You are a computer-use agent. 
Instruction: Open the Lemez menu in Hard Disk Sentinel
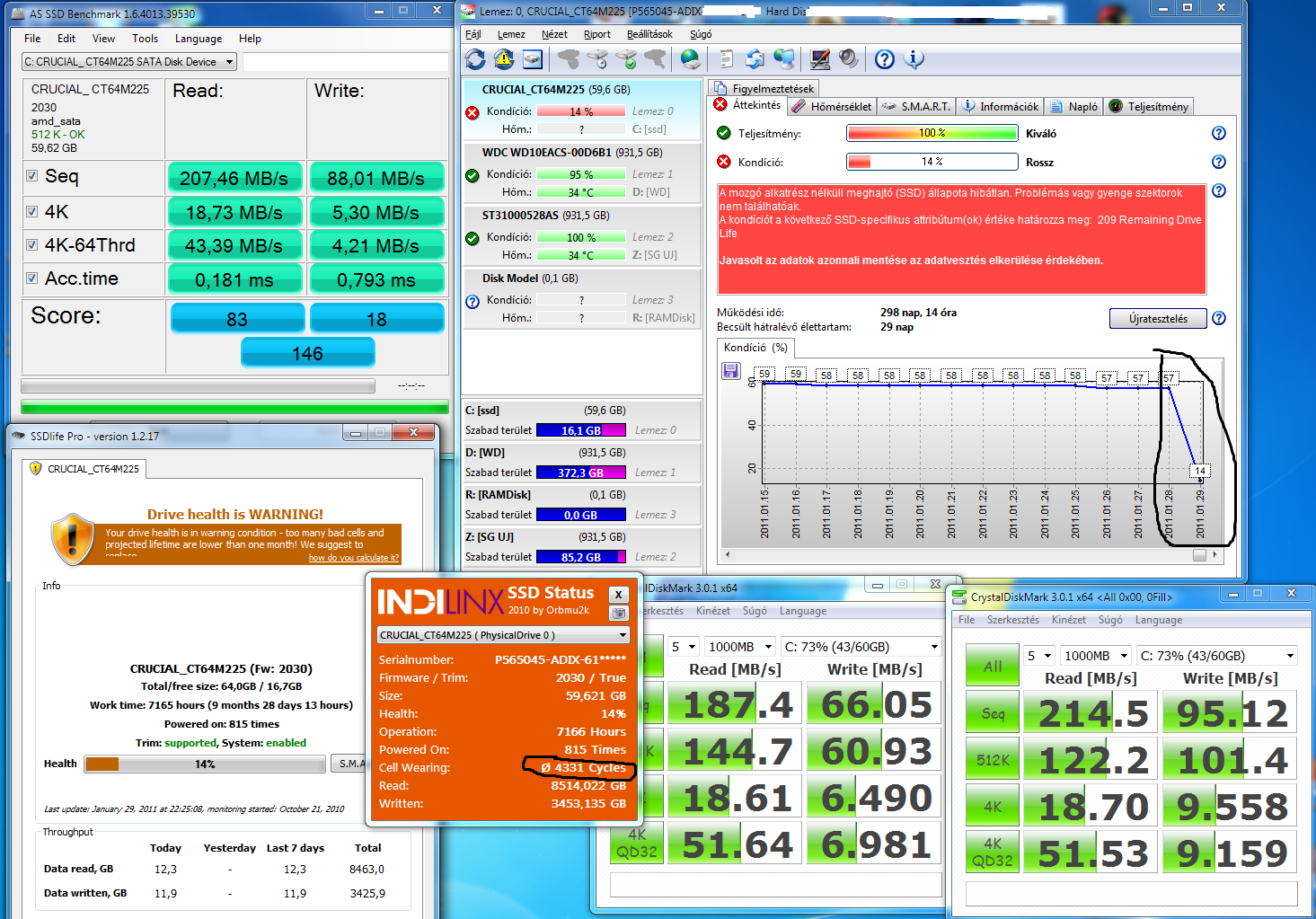pyautogui.click(x=511, y=34)
